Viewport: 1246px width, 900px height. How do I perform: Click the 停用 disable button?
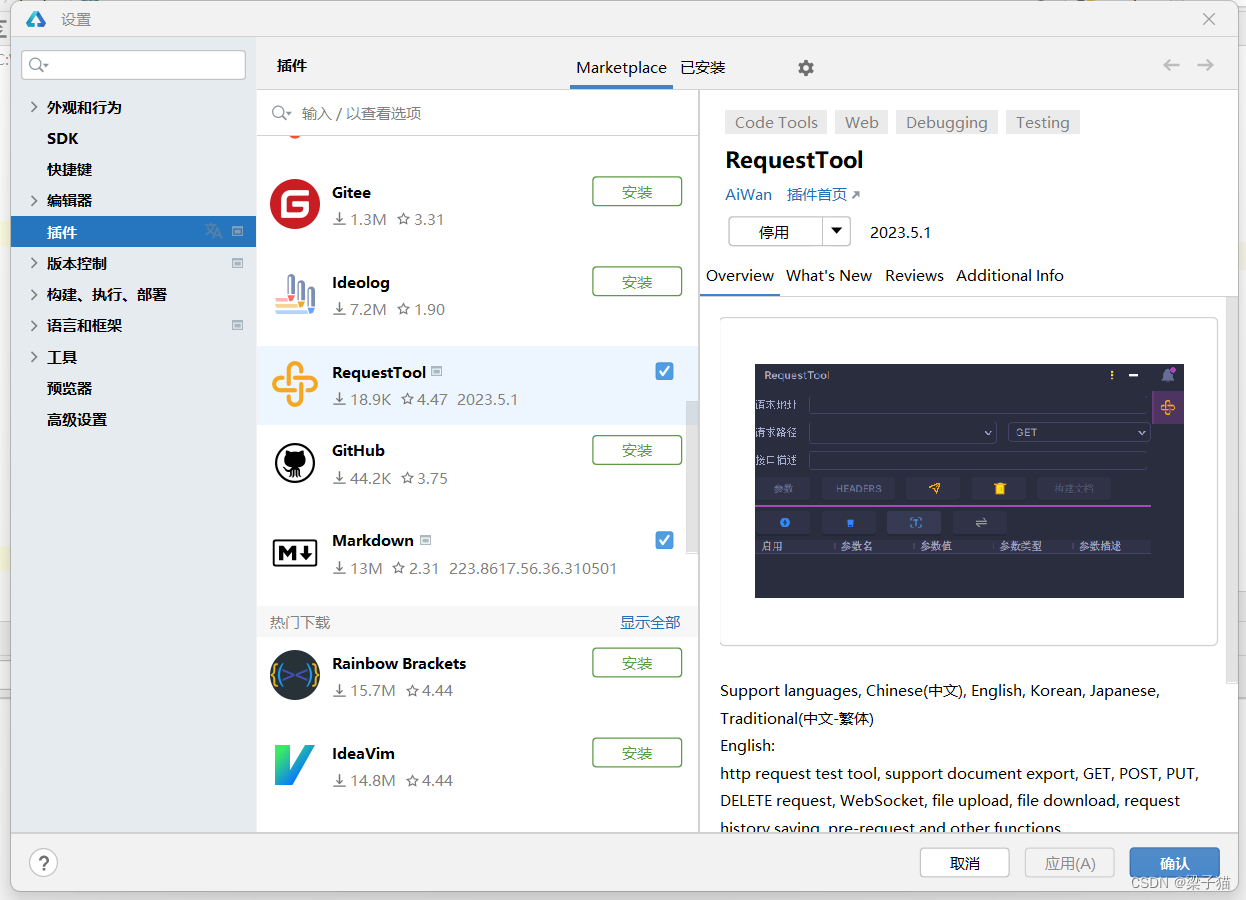775,231
